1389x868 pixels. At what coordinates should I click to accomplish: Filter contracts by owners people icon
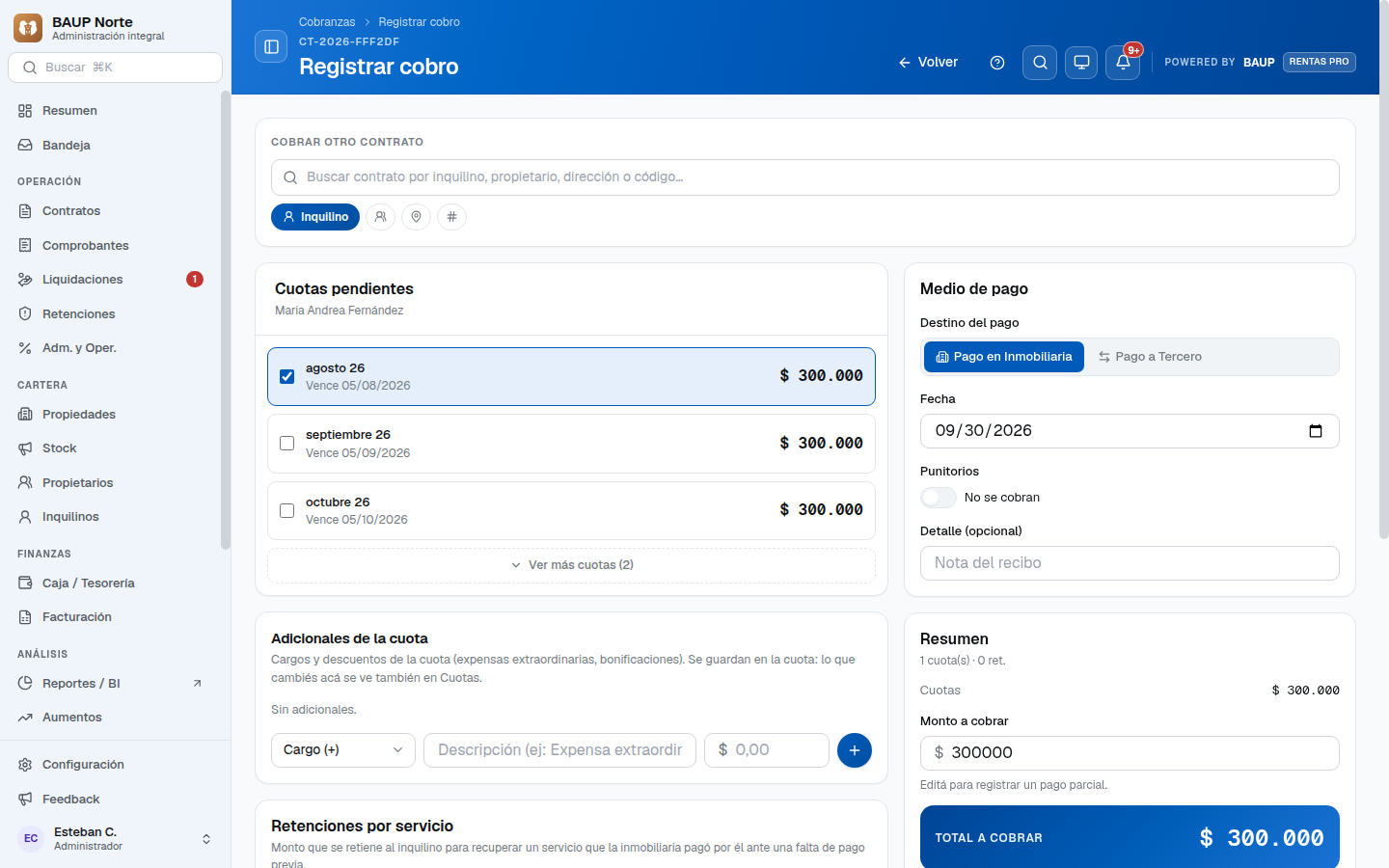point(381,217)
